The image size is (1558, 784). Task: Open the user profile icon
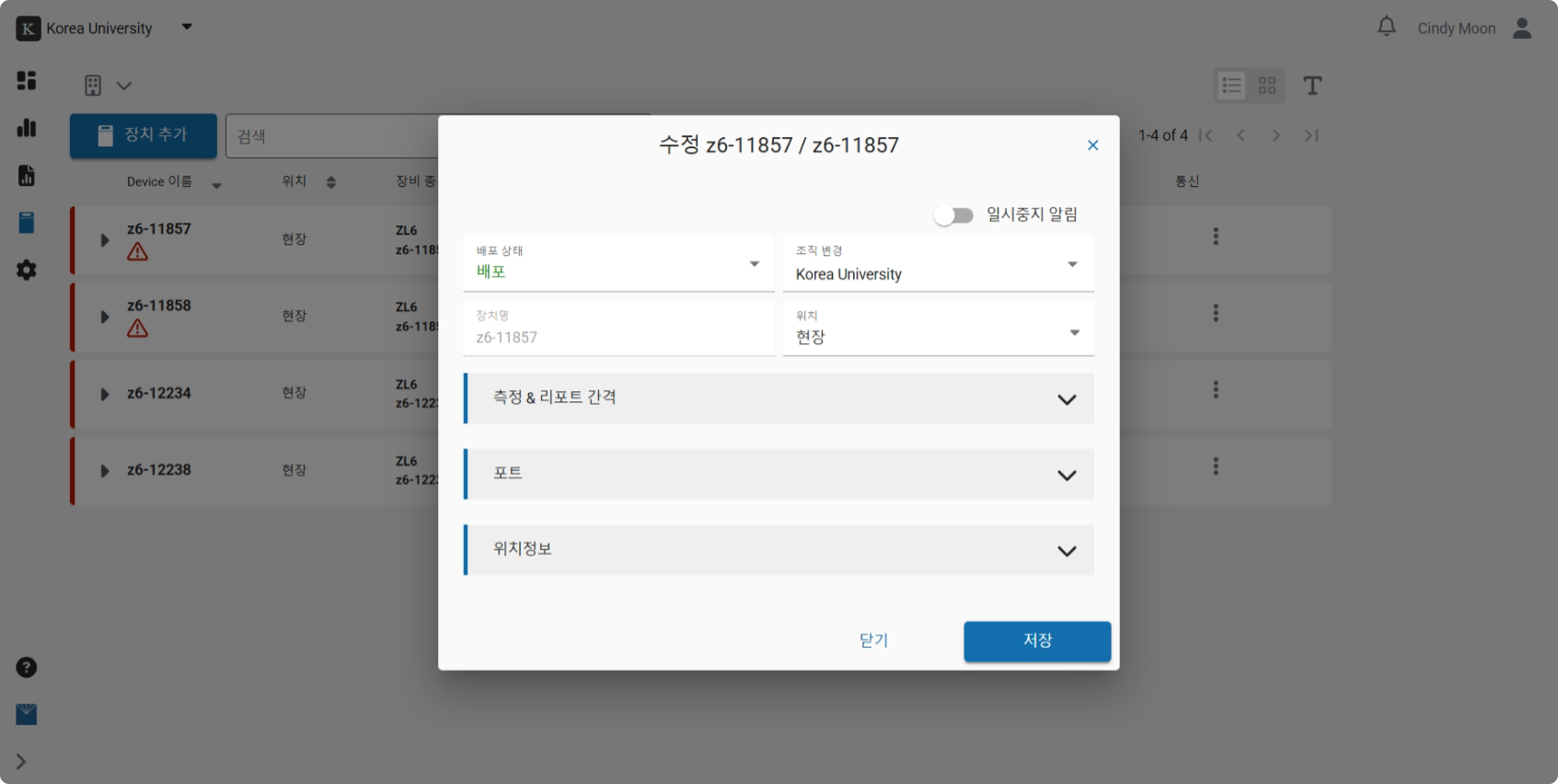coord(1522,29)
